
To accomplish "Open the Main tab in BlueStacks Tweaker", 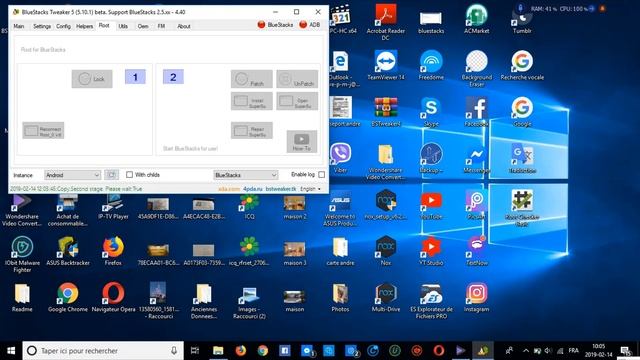I will pyautogui.click(x=19, y=26).
